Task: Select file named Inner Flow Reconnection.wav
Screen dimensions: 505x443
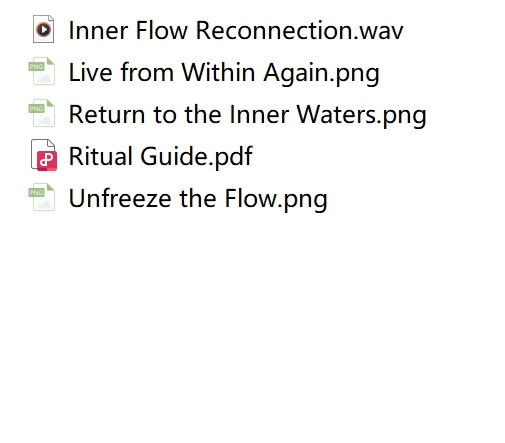Action: click(x=236, y=30)
